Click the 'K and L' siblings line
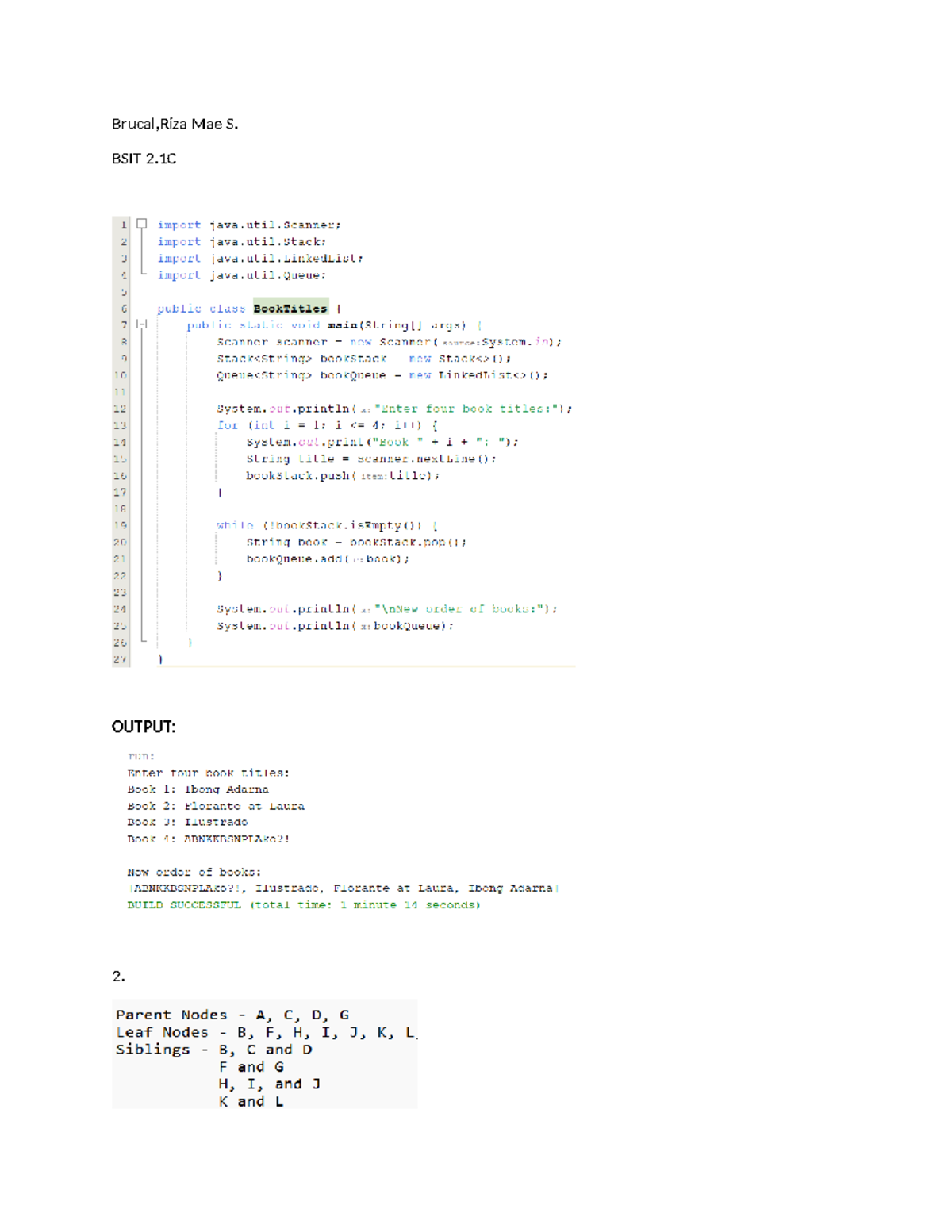 coord(251,1101)
